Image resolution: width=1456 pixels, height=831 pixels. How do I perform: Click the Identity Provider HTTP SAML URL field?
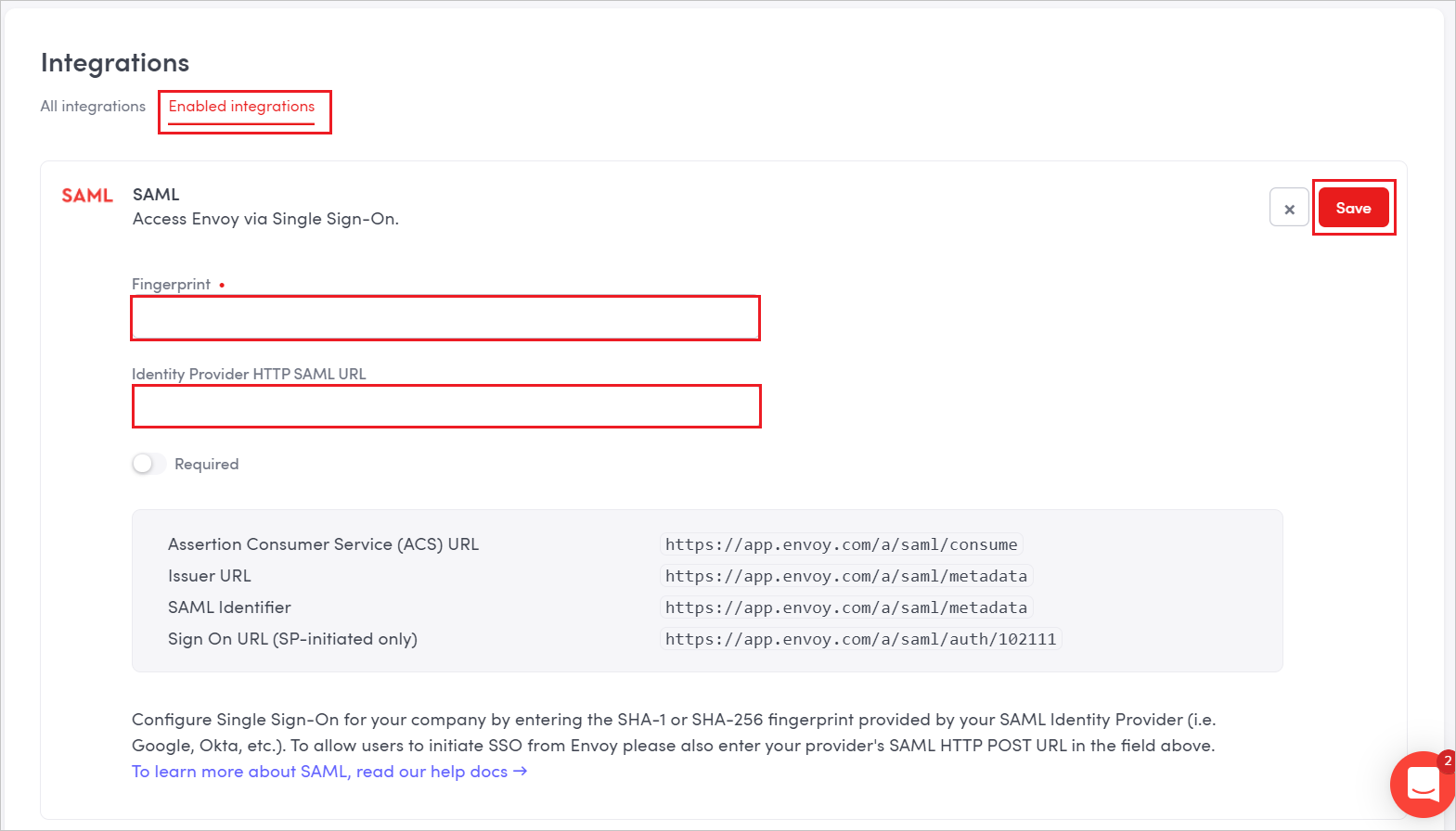click(x=446, y=406)
